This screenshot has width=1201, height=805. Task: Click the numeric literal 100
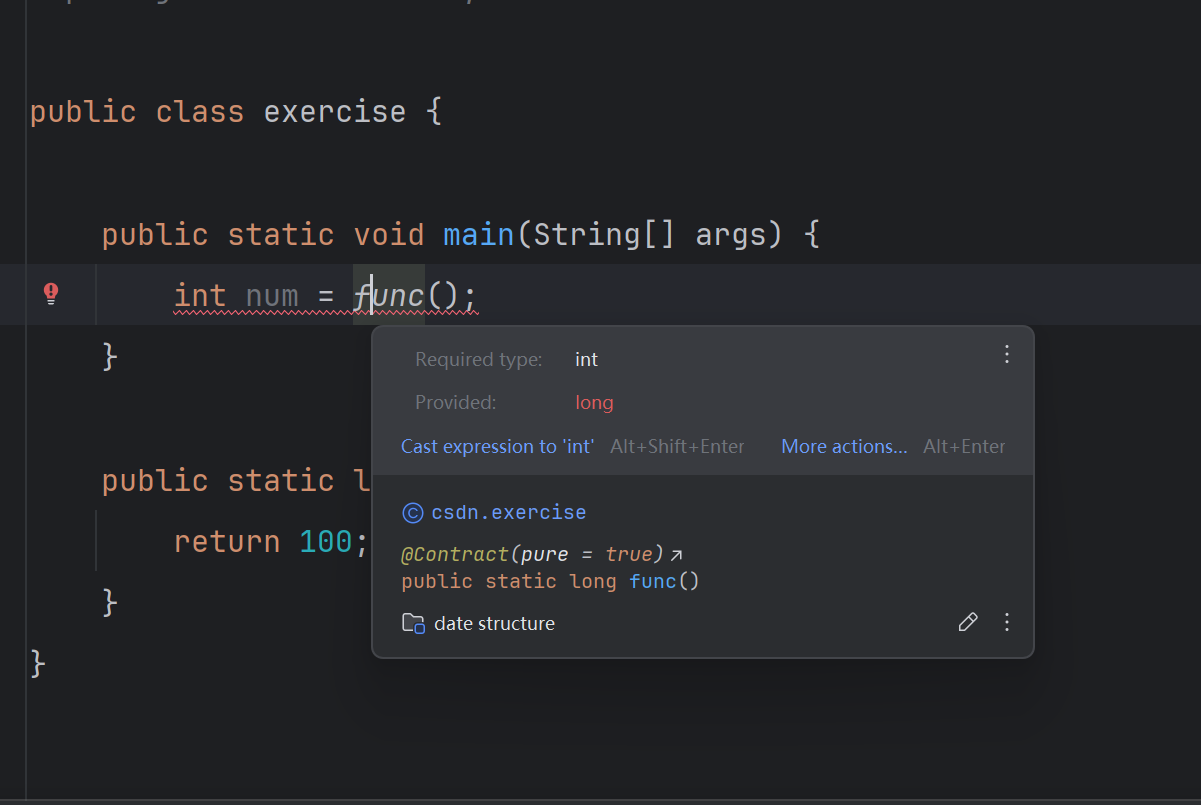(x=326, y=541)
